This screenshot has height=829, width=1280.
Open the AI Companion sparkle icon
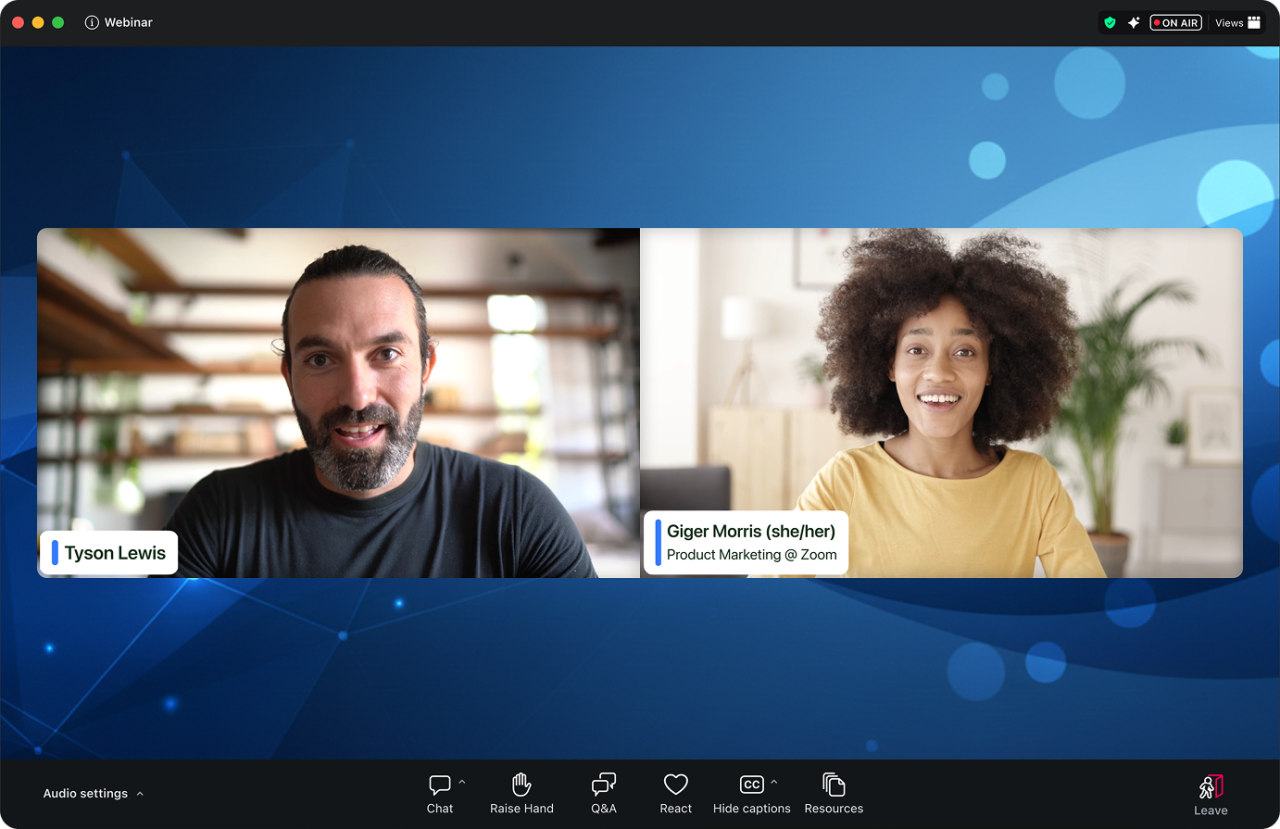pyautogui.click(x=1134, y=23)
